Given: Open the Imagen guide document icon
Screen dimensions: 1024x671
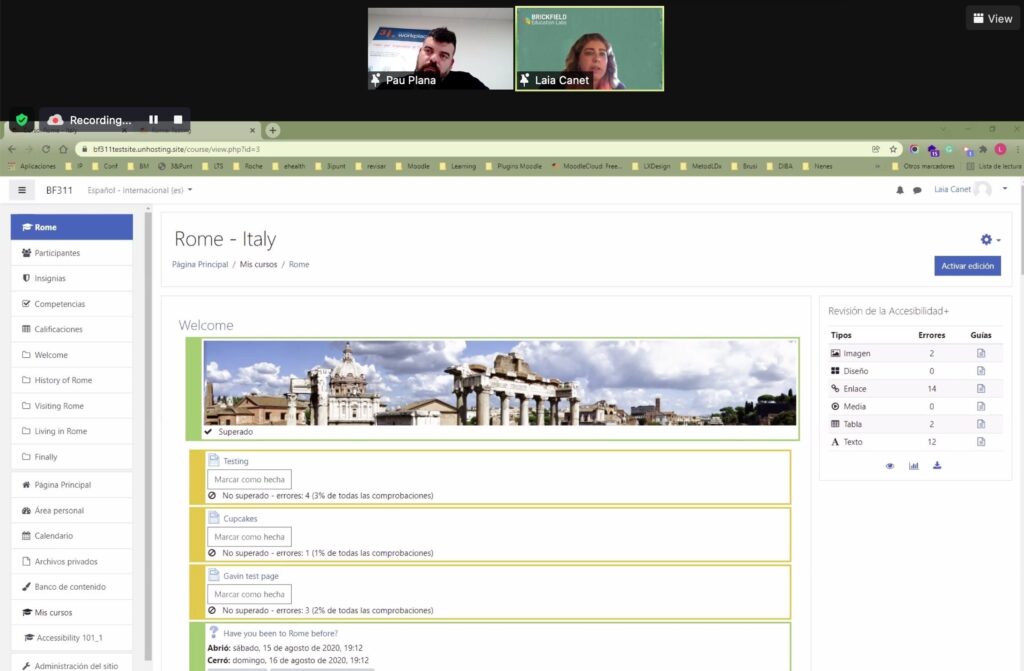Looking at the screenshot, I should (x=981, y=354).
